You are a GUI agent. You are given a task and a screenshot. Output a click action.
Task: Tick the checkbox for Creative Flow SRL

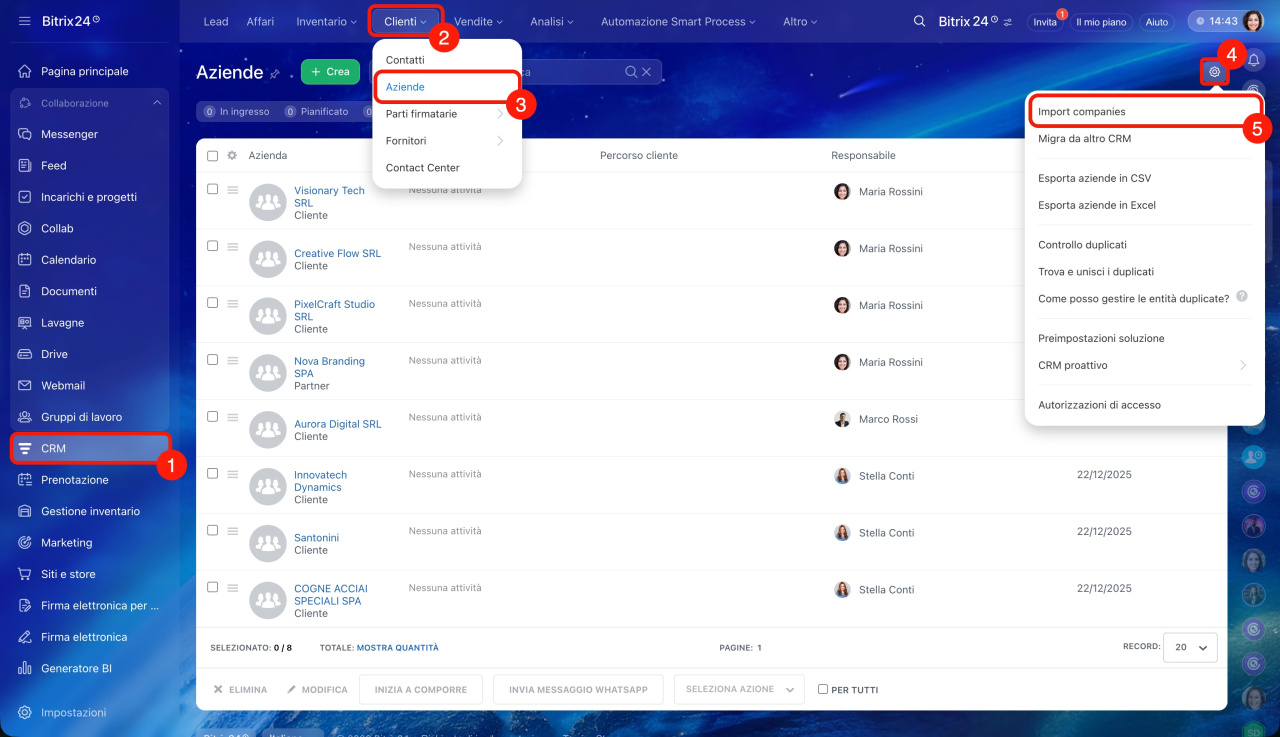click(x=212, y=246)
